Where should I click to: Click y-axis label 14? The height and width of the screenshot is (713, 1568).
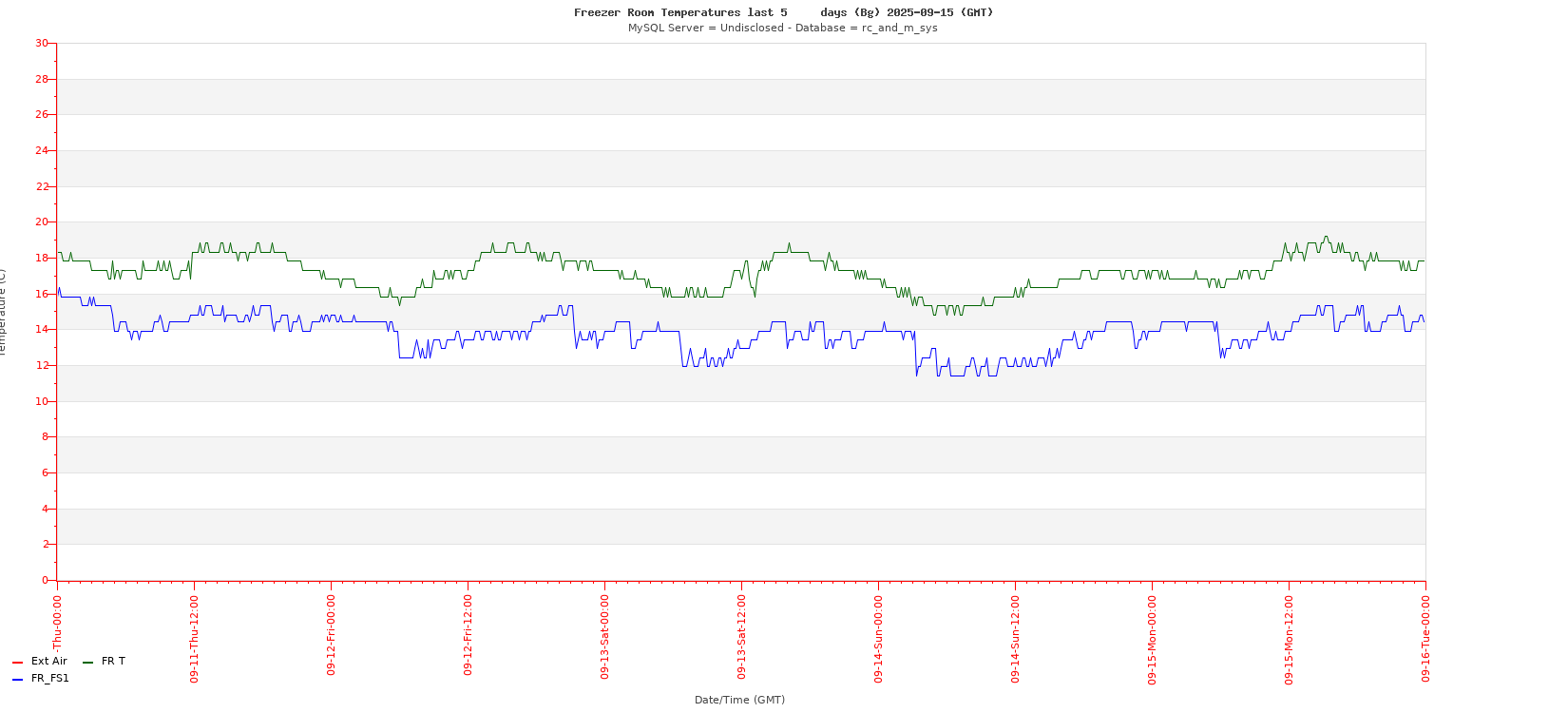point(41,329)
